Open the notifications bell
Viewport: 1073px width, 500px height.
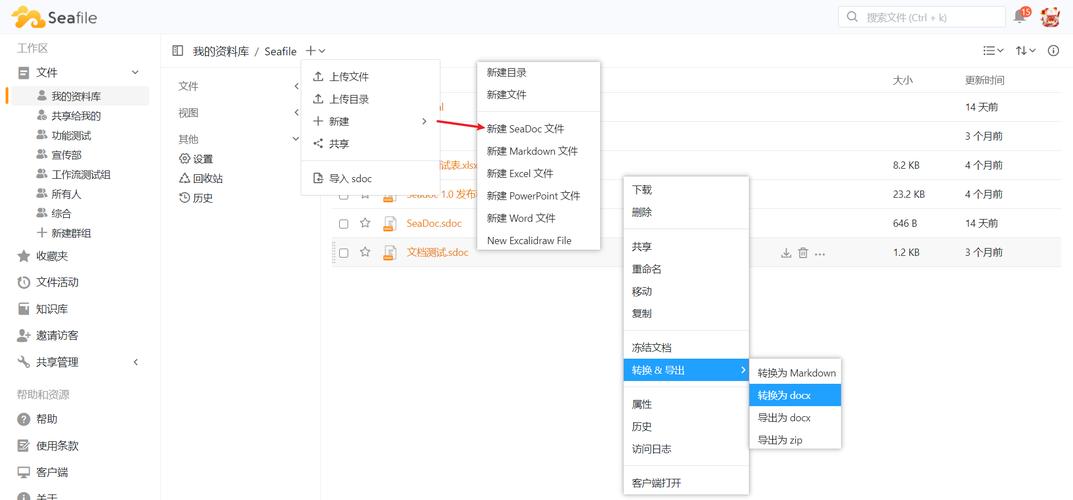[x=1020, y=17]
